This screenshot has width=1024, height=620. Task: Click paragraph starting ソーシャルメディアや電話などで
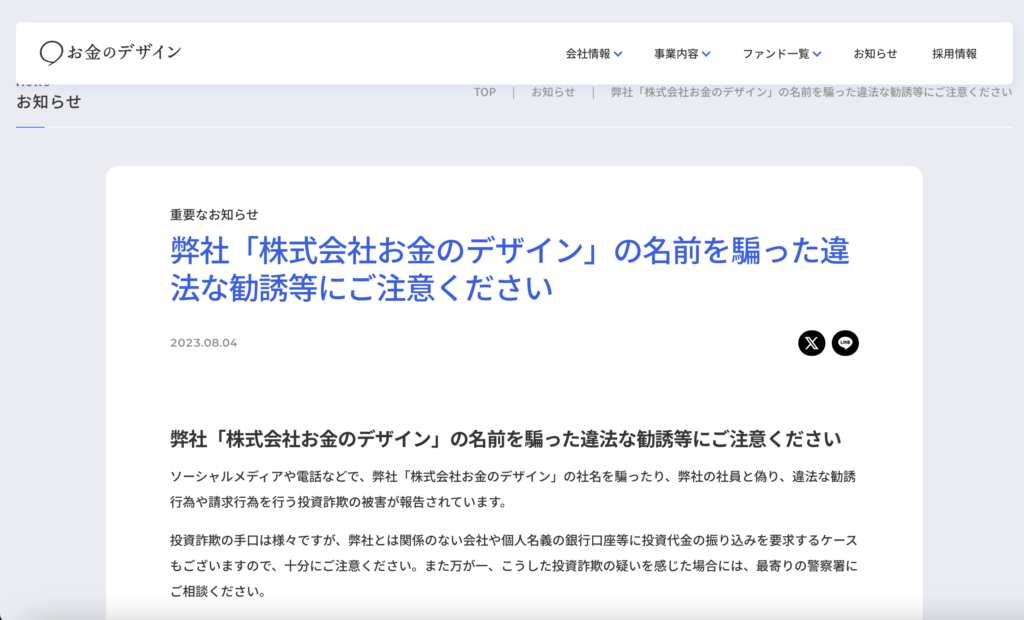point(513,489)
